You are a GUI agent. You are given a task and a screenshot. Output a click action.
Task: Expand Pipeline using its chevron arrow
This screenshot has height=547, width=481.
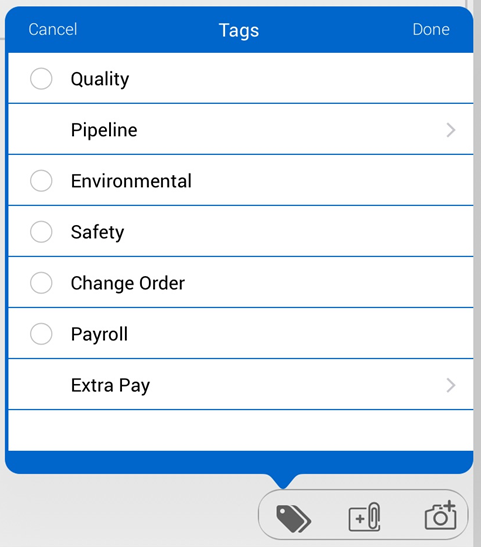tap(451, 130)
